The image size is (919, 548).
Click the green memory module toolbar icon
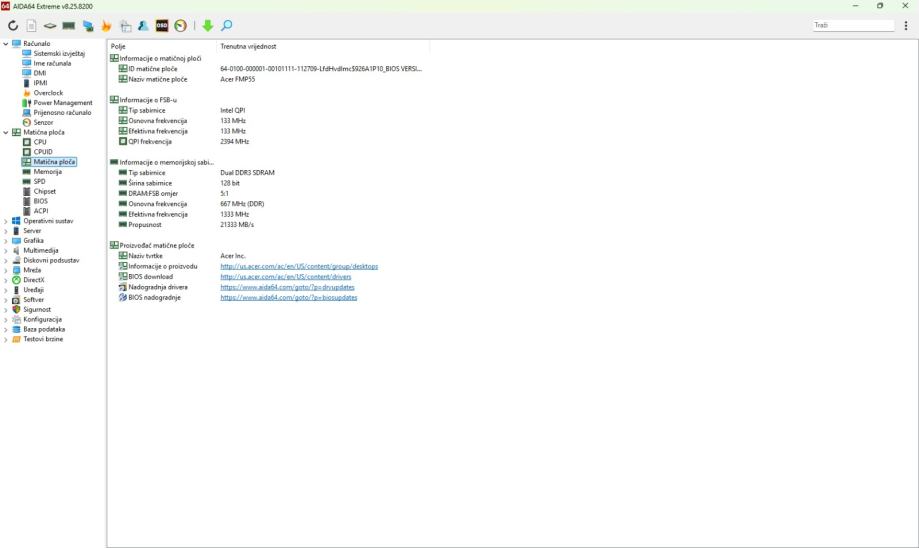69,26
